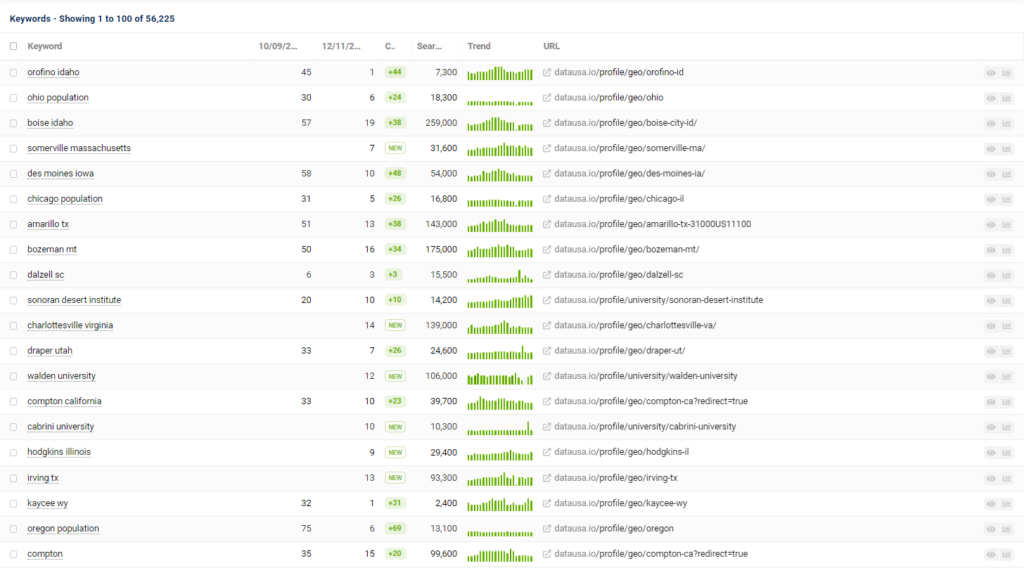Open chart icon for dalzell sc row
Image resolution: width=1024 pixels, height=568 pixels.
click(1007, 275)
